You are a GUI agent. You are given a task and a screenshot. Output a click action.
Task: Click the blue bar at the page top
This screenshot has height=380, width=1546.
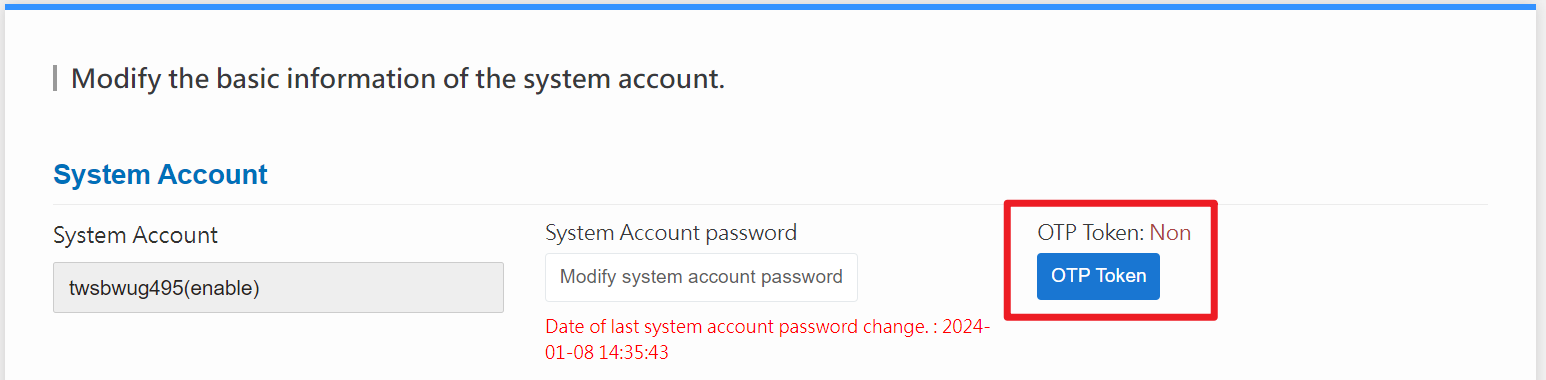pyautogui.click(x=773, y=6)
